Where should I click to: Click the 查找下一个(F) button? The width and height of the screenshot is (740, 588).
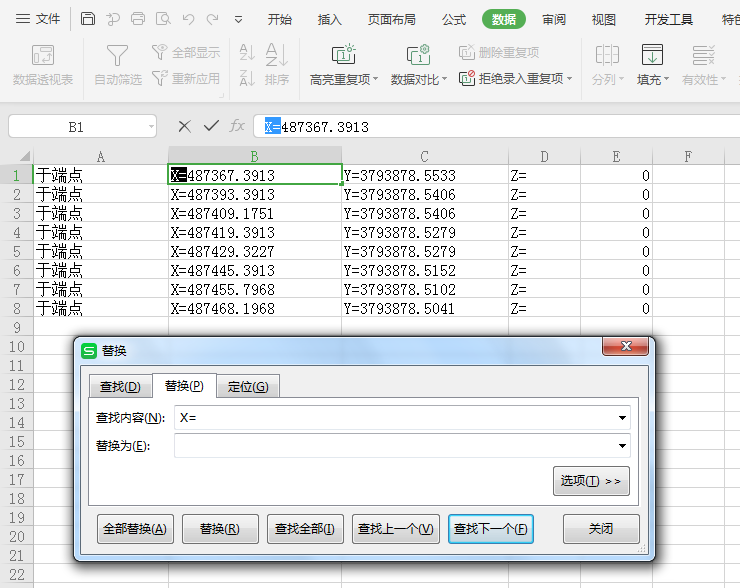pyautogui.click(x=491, y=529)
